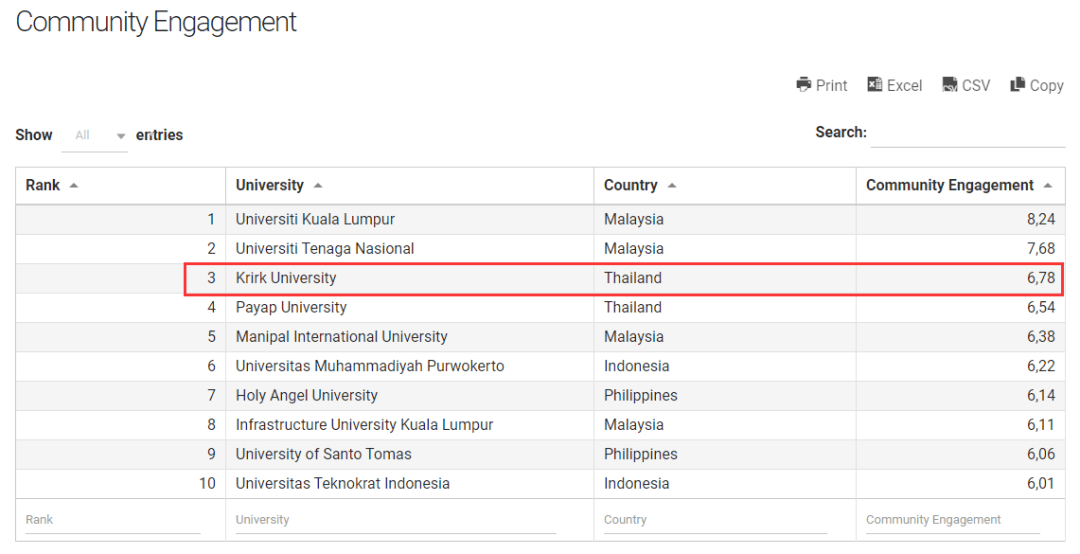1080x554 pixels.
Task: Click the Copy documents icon
Action: [1018, 85]
